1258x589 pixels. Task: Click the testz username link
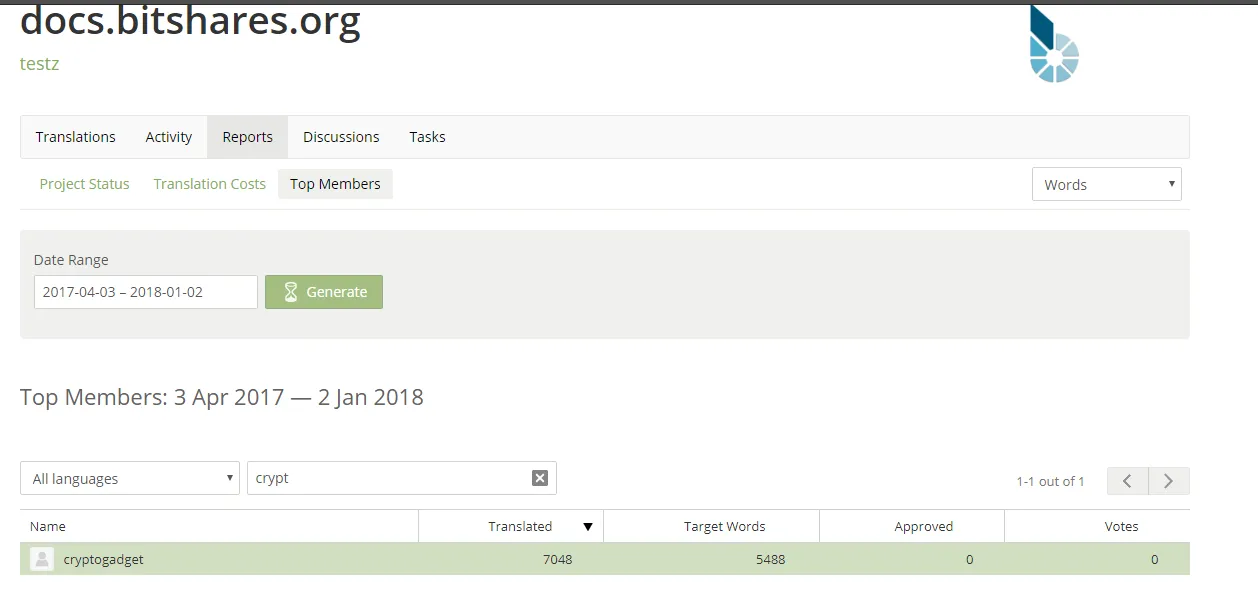click(x=40, y=63)
